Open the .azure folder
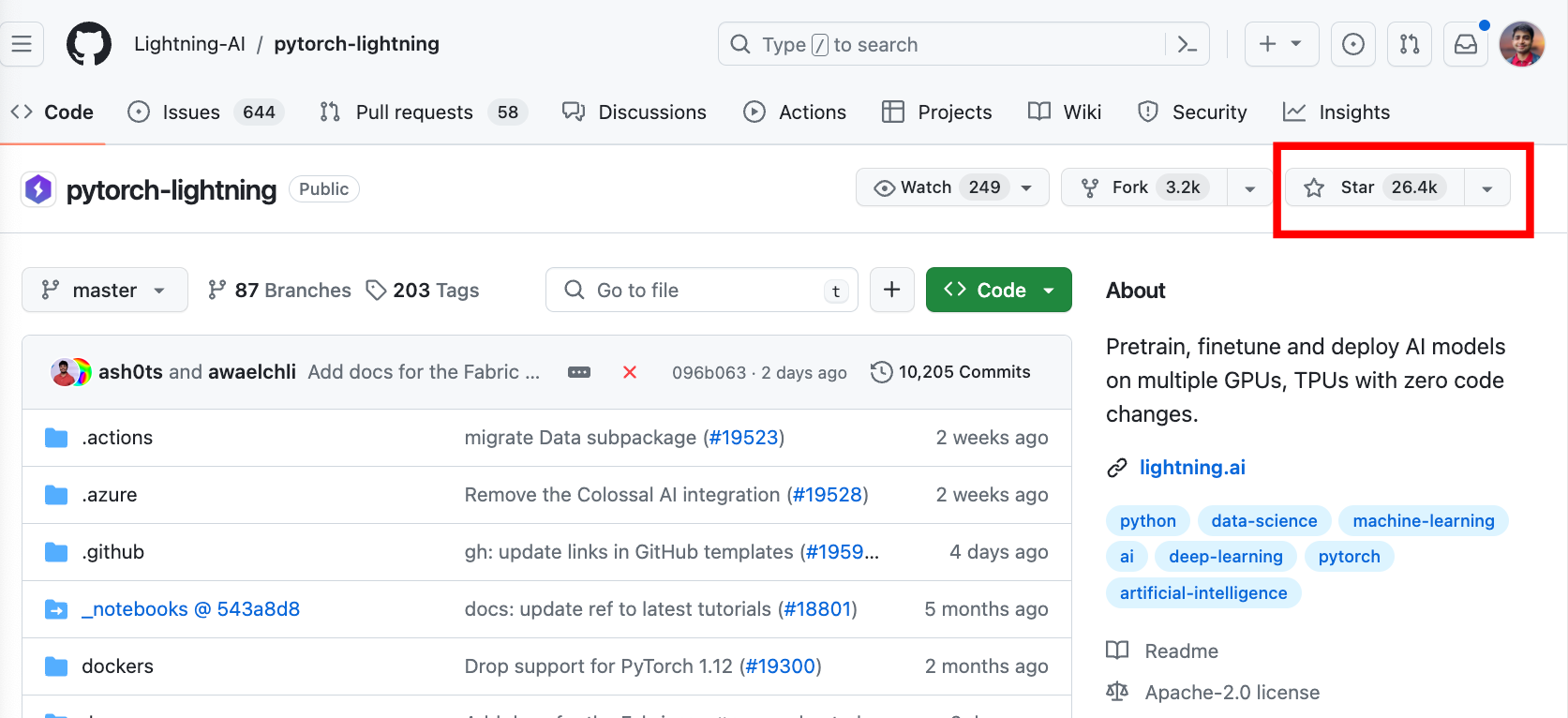The image size is (1568, 718). [x=110, y=495]
